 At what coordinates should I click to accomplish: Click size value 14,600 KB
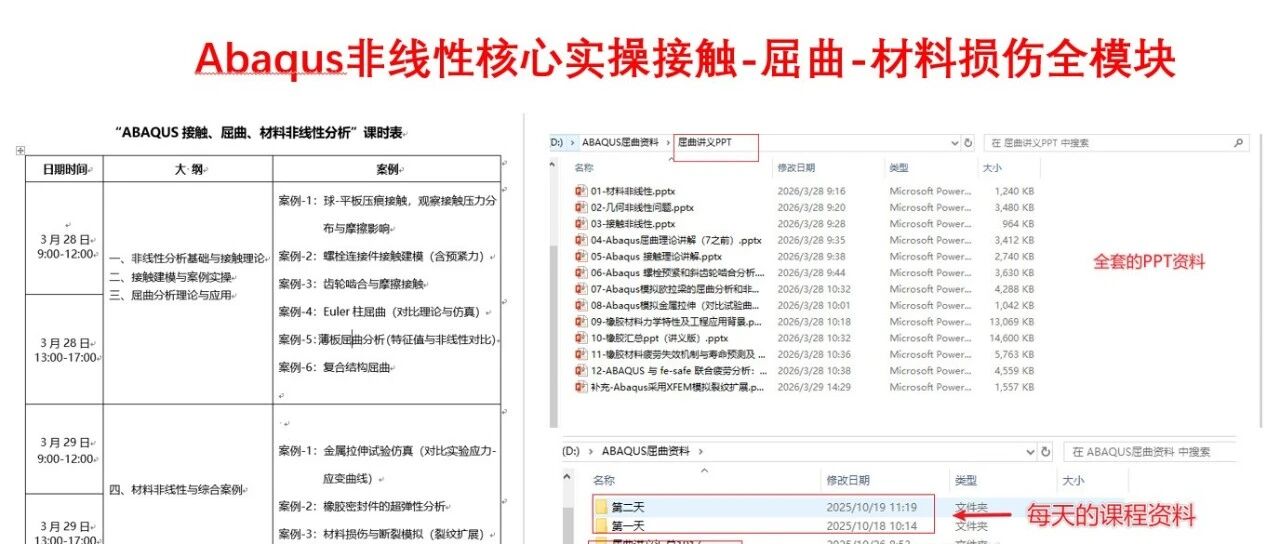coord(1011,338)
